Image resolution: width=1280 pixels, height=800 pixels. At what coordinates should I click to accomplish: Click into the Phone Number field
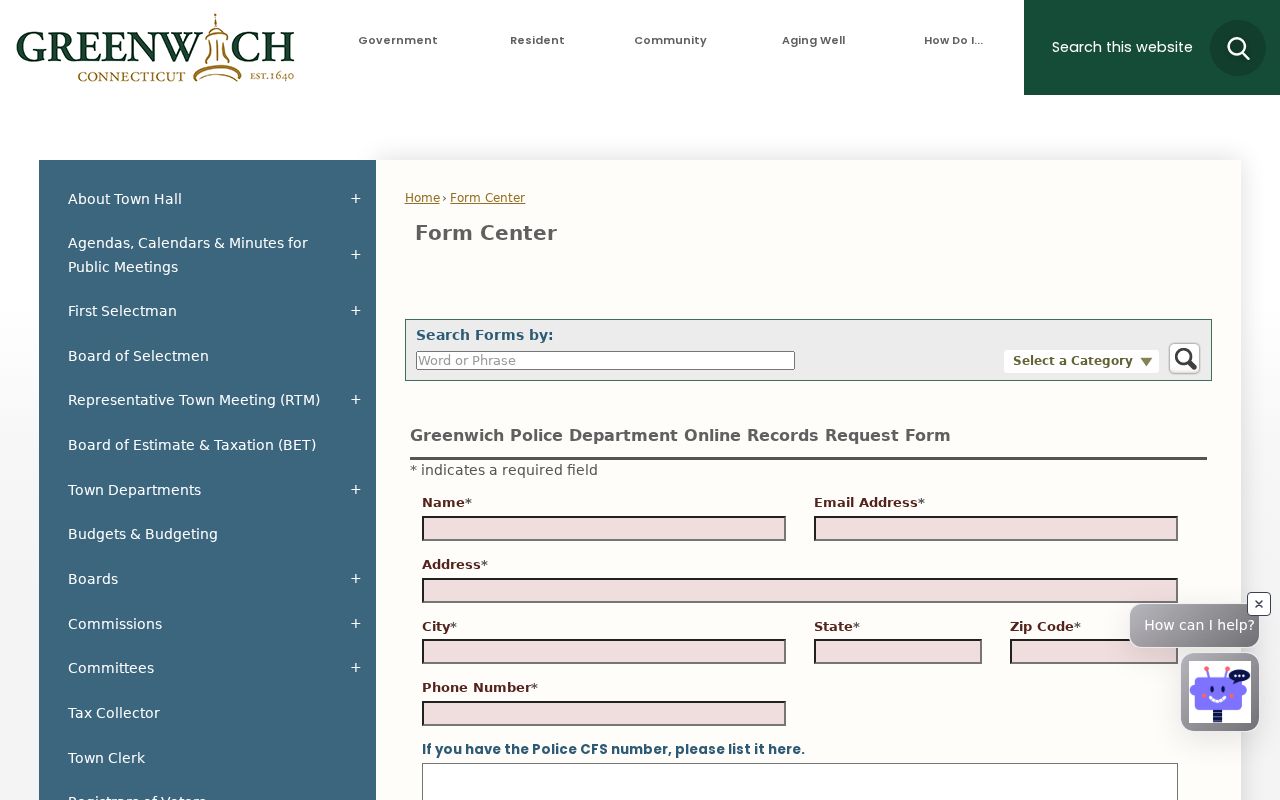coord(604,713)
